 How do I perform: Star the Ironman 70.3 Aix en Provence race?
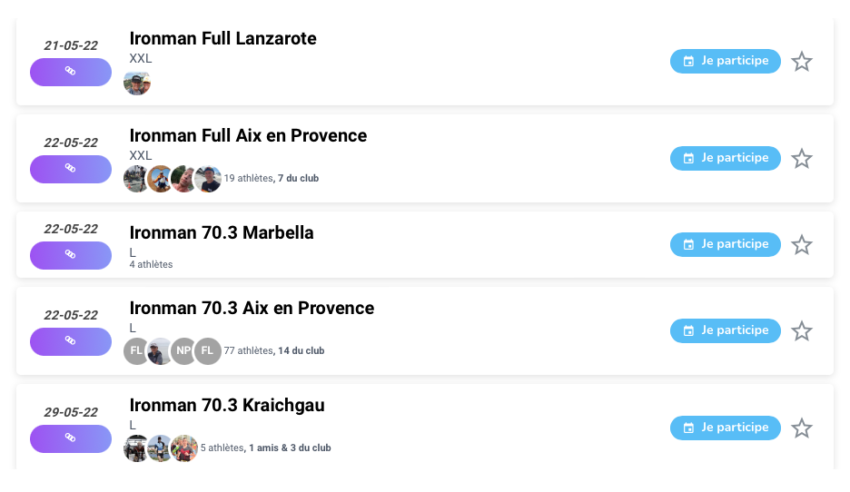(801, 331)
